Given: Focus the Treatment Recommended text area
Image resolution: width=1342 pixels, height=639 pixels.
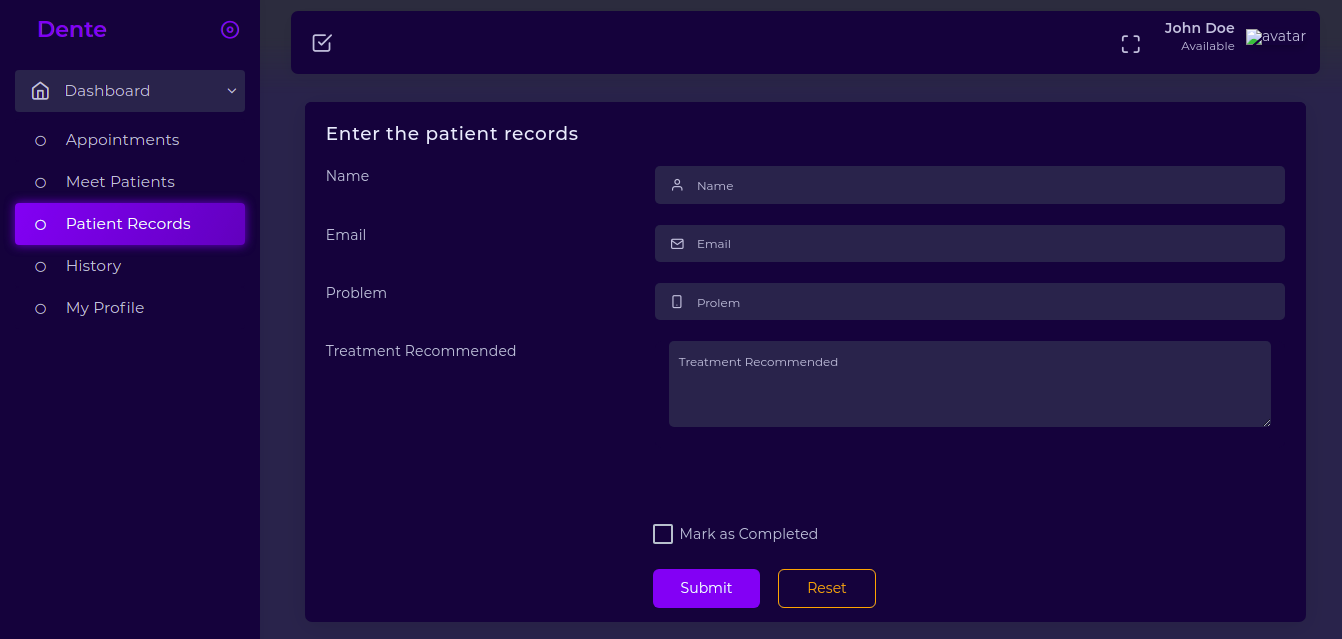Looking at the screenshot, I should click(x=970, y=384).
